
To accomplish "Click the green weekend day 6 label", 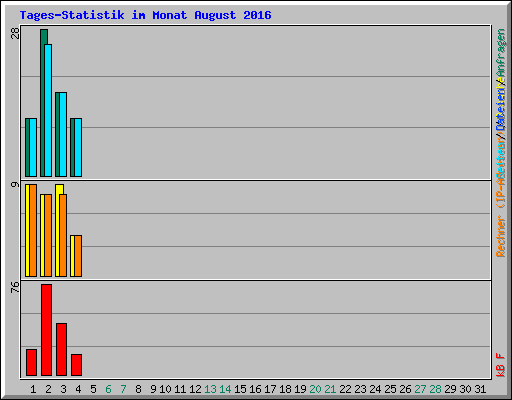I will tap(108, 389).
